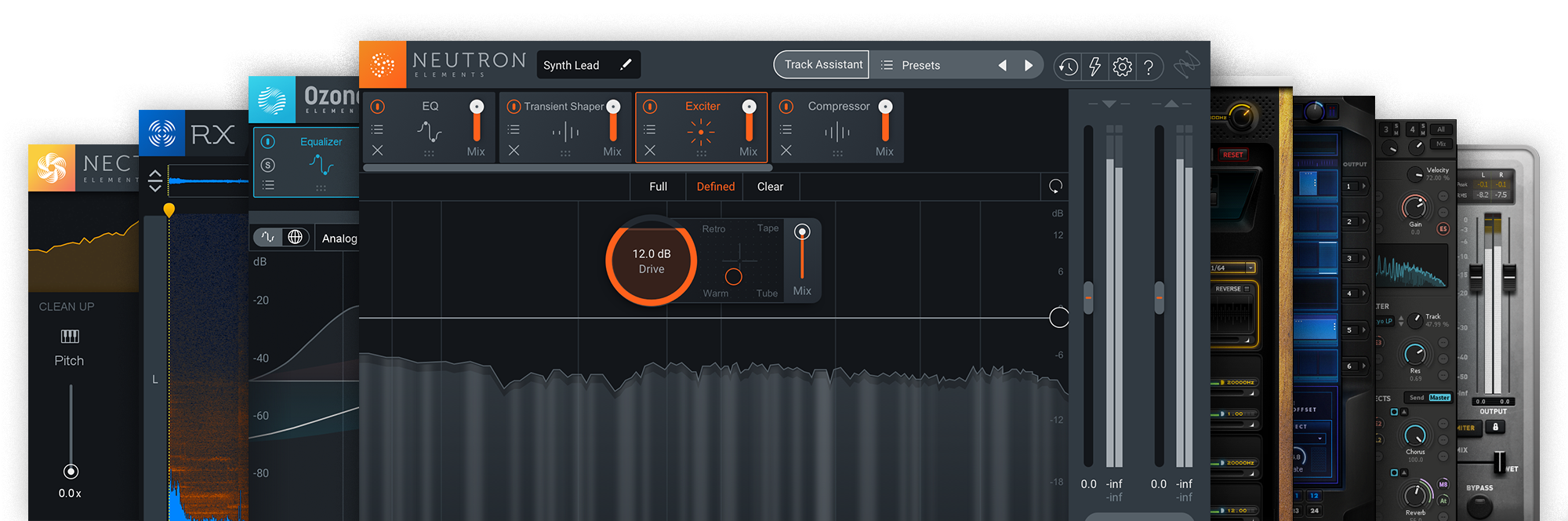Click the Solo S button in Ozone Equalizer
The width and height of the screenshot is (1568, 521).
tap(268, 165)
